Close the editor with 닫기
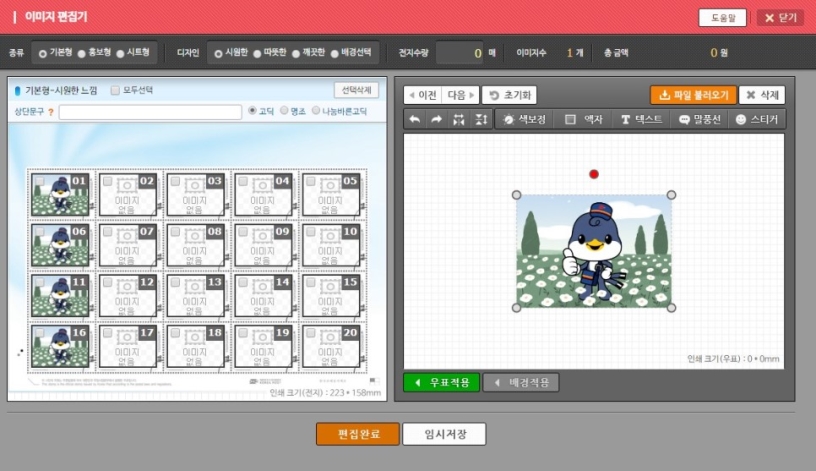816x471 pixels. [780, 18]
